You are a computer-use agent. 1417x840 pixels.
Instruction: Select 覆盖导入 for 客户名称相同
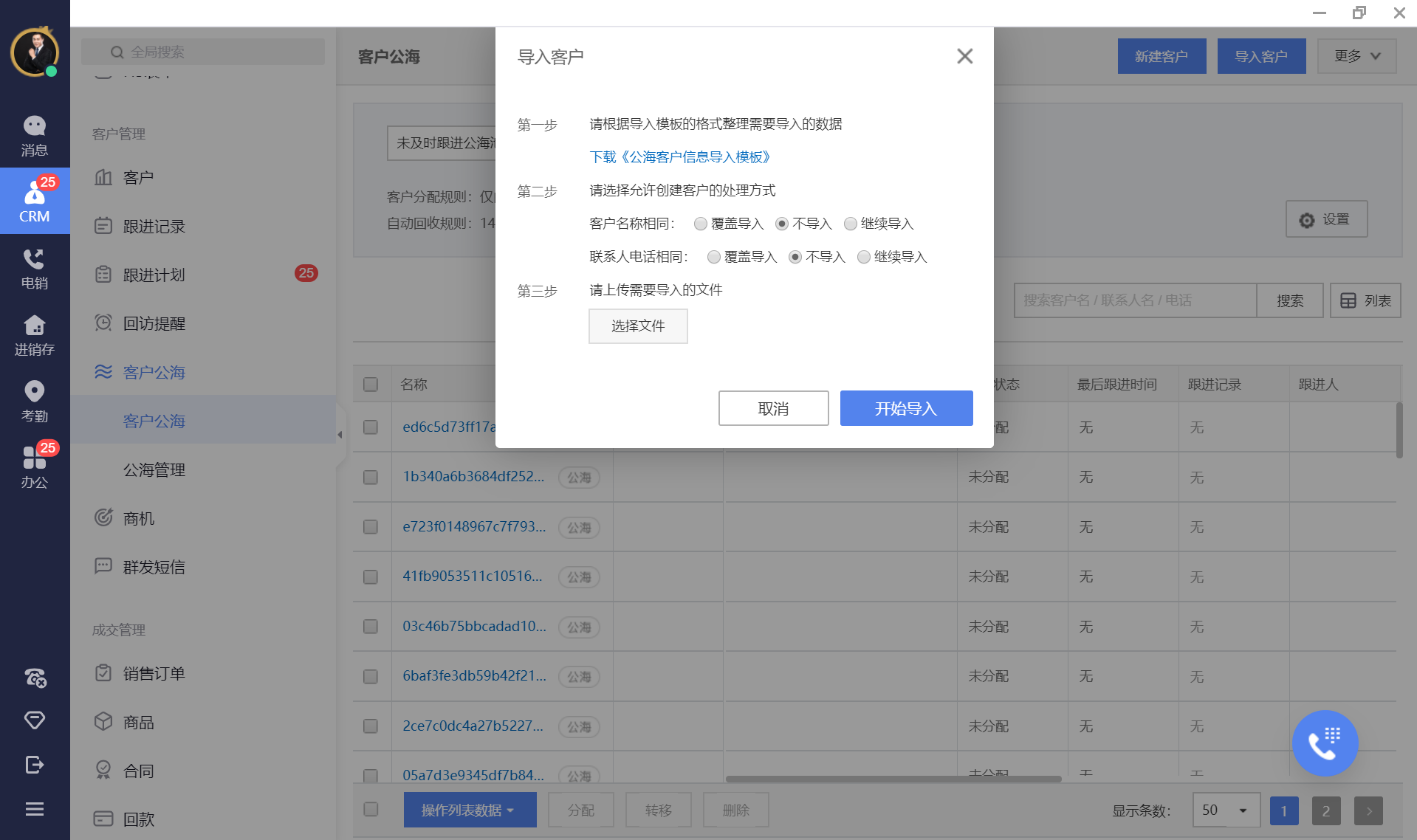click(x=701, y=224)
